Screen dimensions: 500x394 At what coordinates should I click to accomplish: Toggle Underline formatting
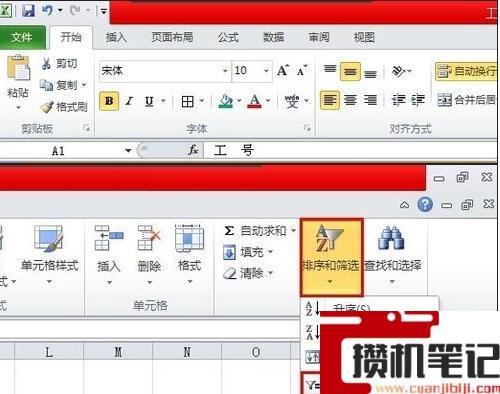tap(149, 101)
